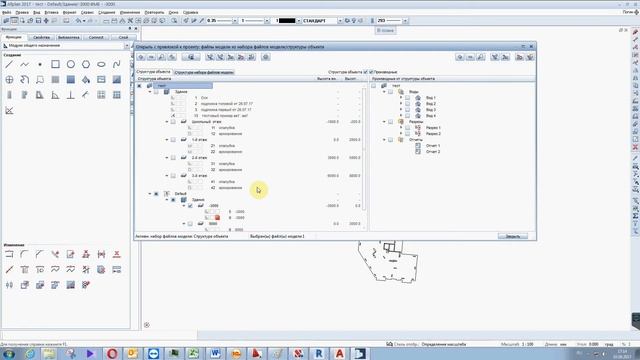This screenshot has width=640, height=360.
Task: Collapse the Разрезы node in derived panel
Action: pyautogui.click(x=384, y=122)
